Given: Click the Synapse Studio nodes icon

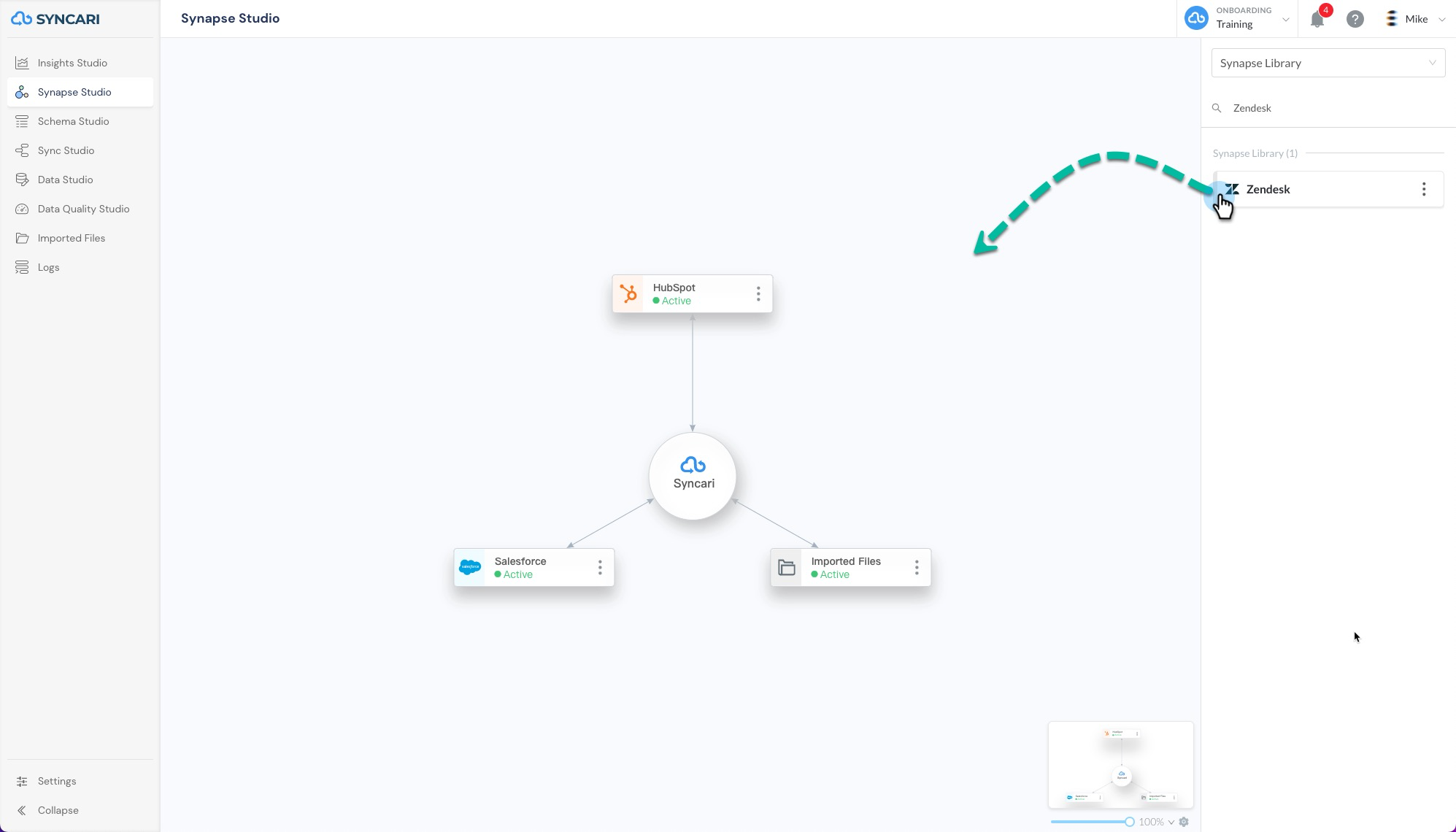Looking at the screenshot, I should click(22, 92).
